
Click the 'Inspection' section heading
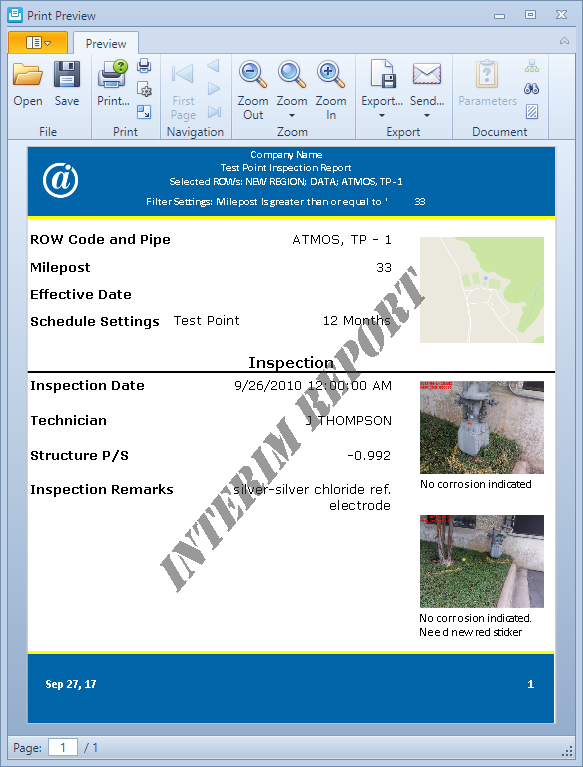(x=291, y=362)
